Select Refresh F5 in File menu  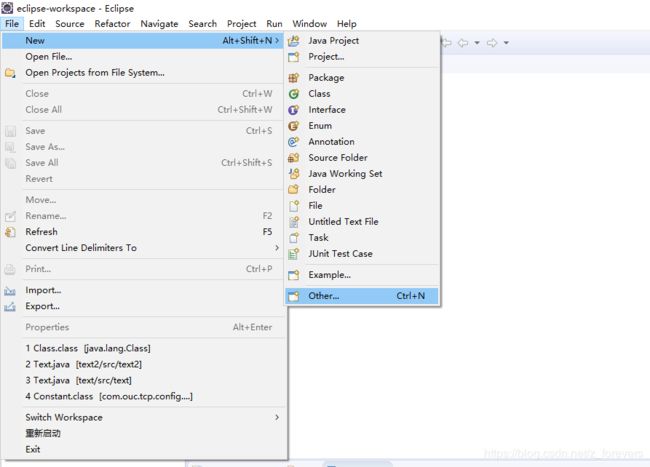(x=143, y=232)
